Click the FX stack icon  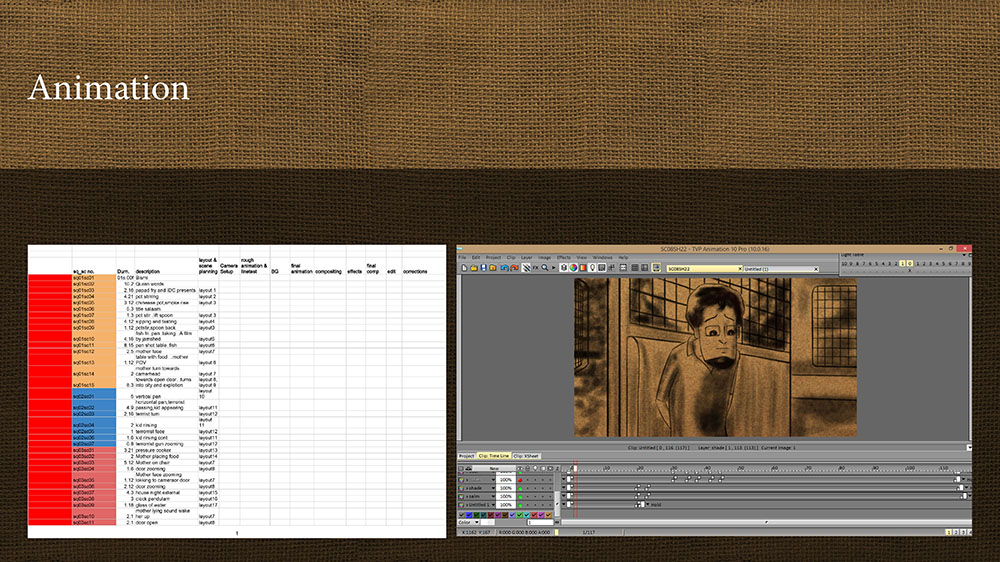coord(536,268)
